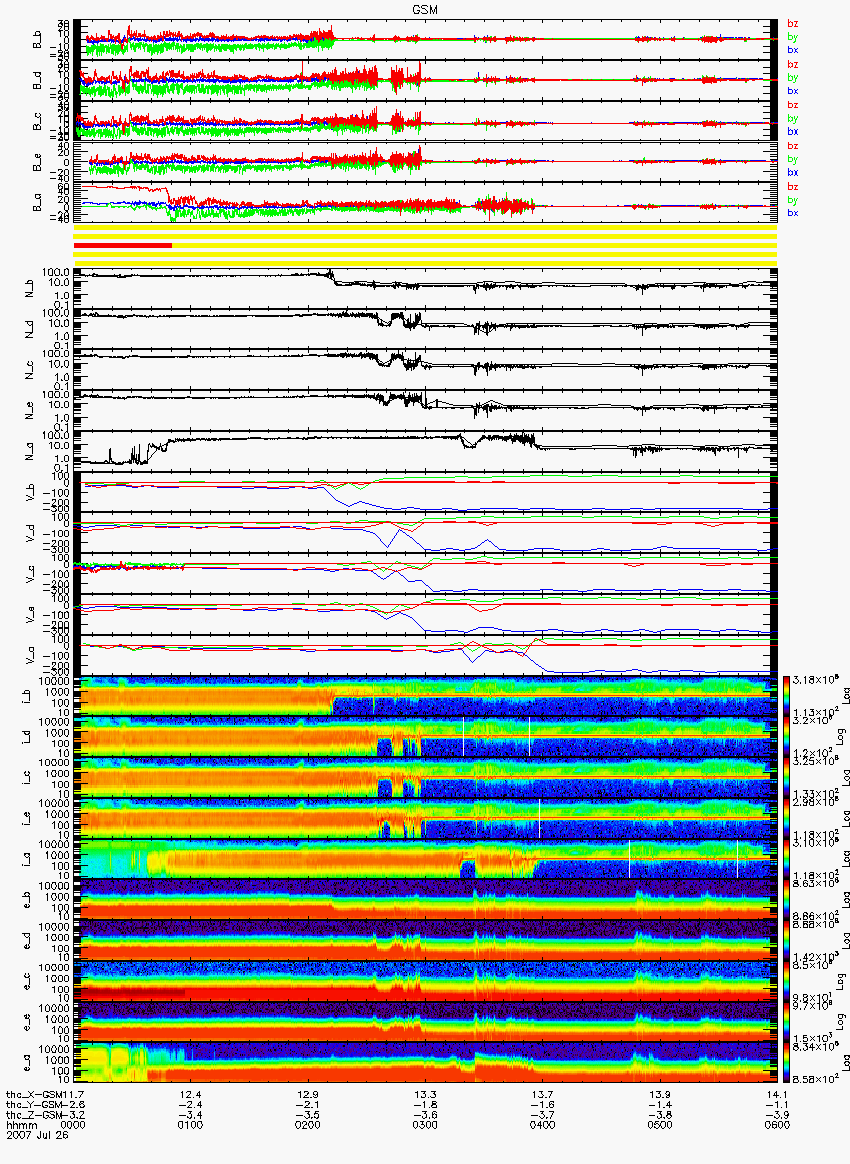Select the i_a ion spectrogram label
Image resolution: width=850 pixels, height=1164 pixels.
[25, 860]
